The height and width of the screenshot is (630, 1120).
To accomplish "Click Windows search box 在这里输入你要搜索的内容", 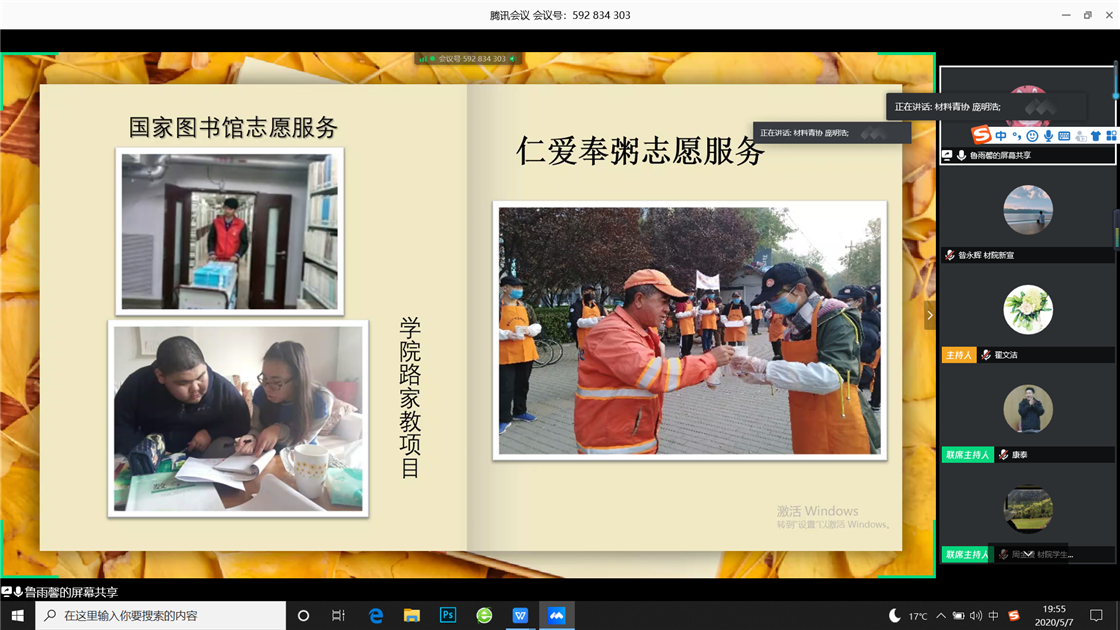I will tap(161, 615).
